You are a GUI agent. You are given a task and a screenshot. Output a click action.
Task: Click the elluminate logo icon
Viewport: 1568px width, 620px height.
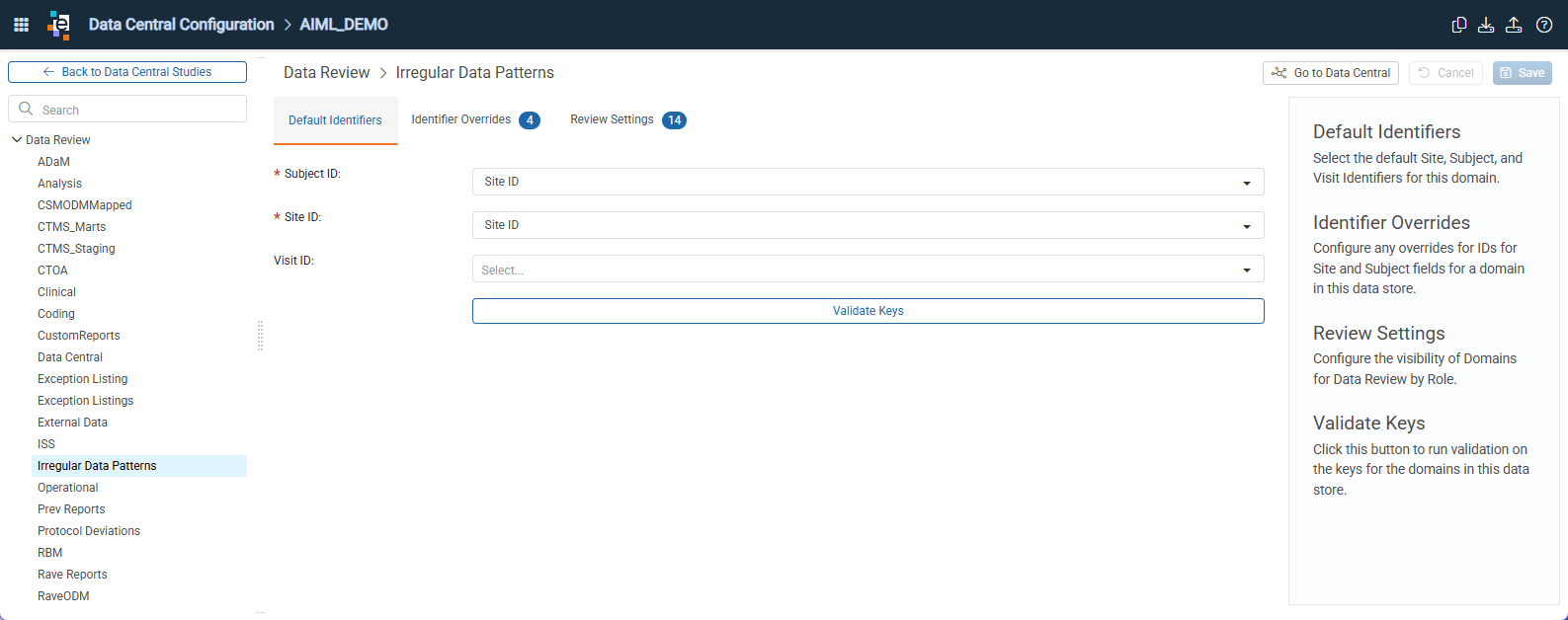click(59, 25)
